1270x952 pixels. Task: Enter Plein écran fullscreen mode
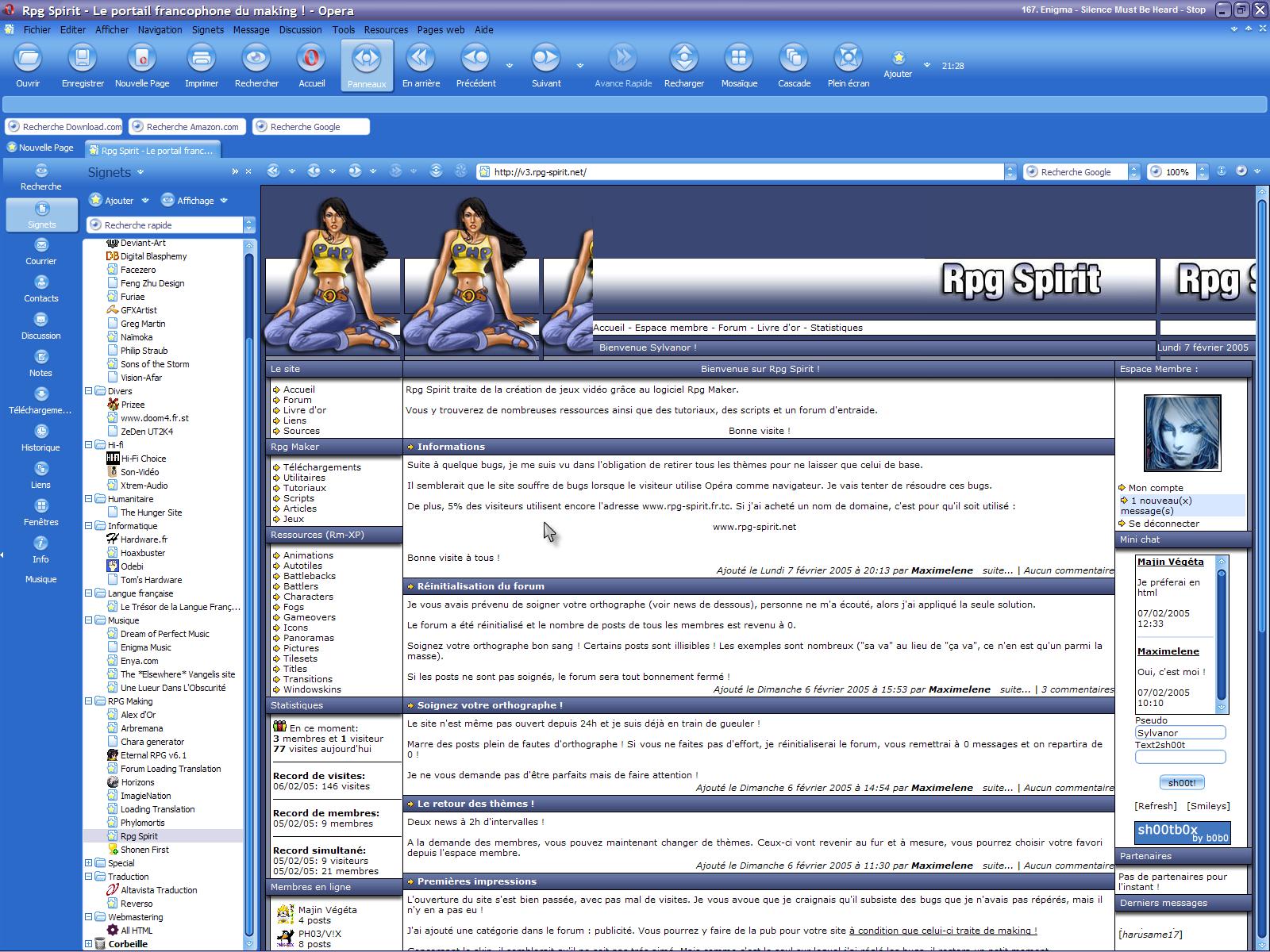click(849, 58)
